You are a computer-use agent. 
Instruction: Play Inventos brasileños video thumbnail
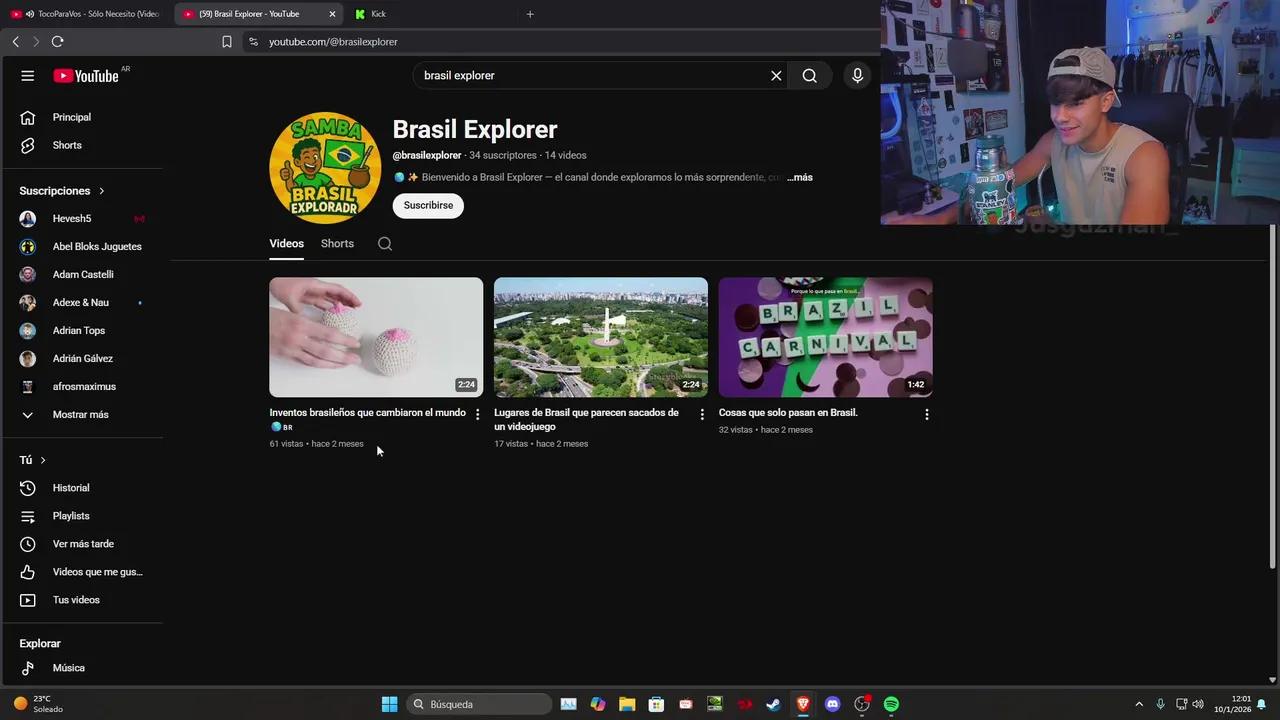376,337
